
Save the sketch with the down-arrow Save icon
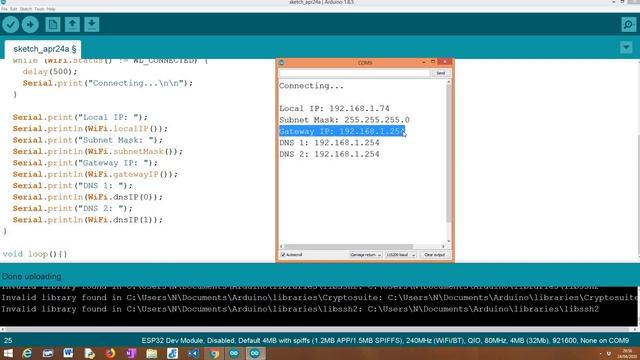[92, 24]
